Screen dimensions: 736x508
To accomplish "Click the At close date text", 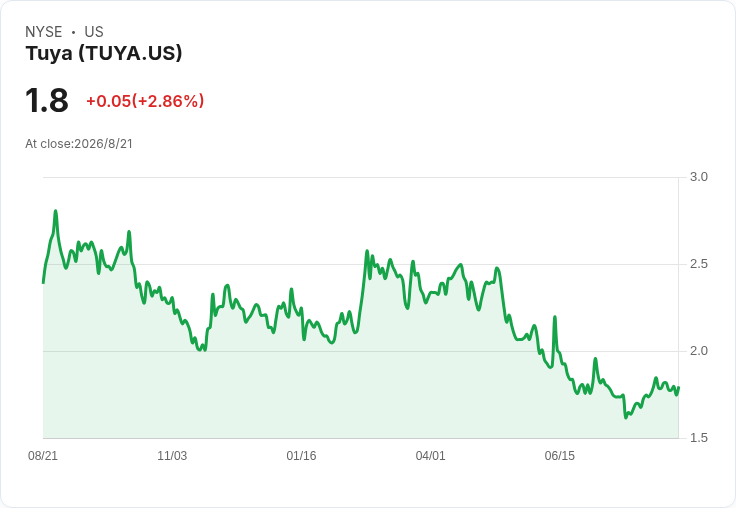I will pyautogui.click(x=79, y=144).
